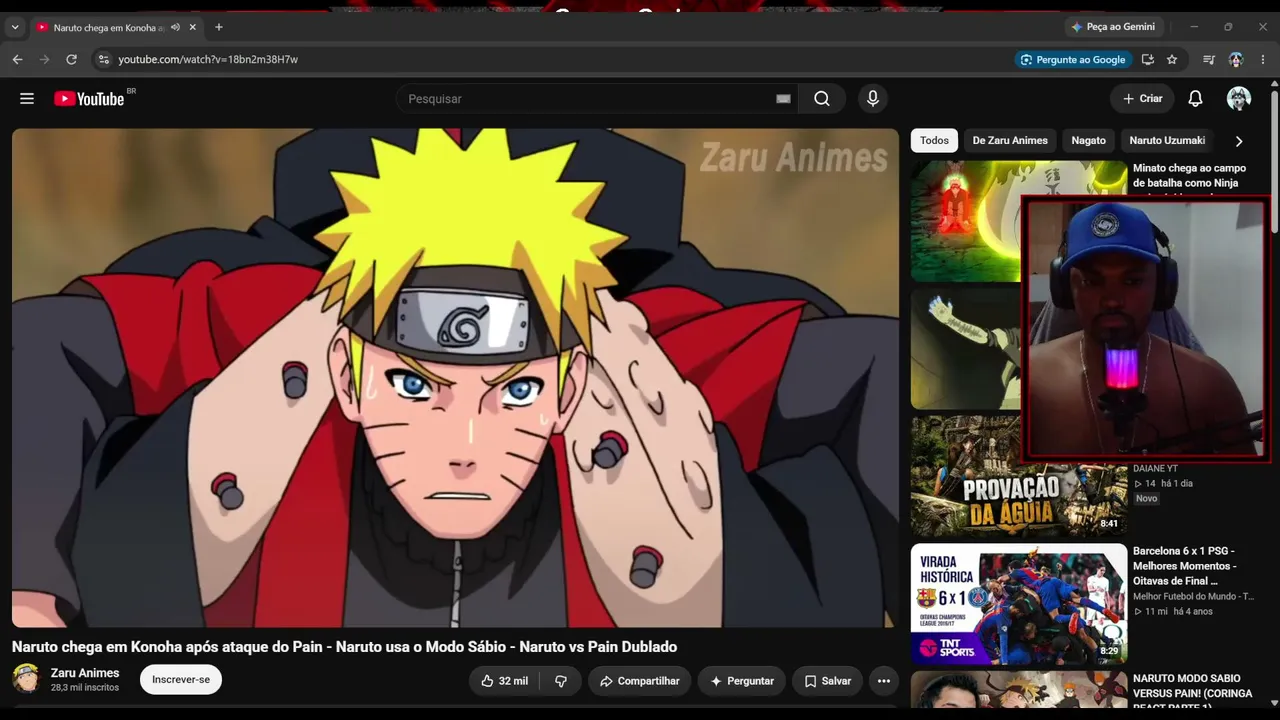The image size is (1280, 720).
Task: Open a new browser tab
Action: (x=219, y=27)
